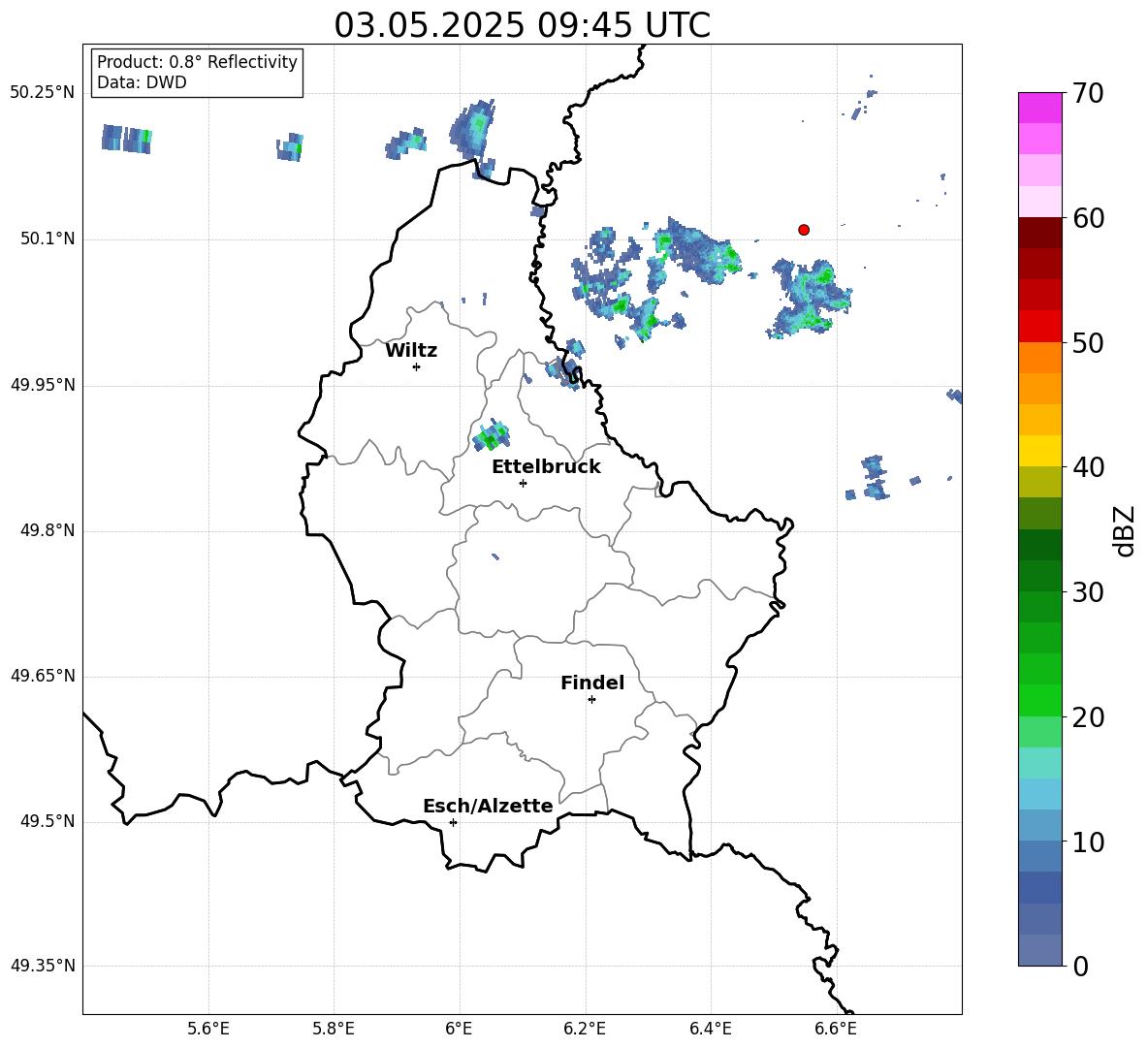Click the colorbar tick label 70

1089,93
